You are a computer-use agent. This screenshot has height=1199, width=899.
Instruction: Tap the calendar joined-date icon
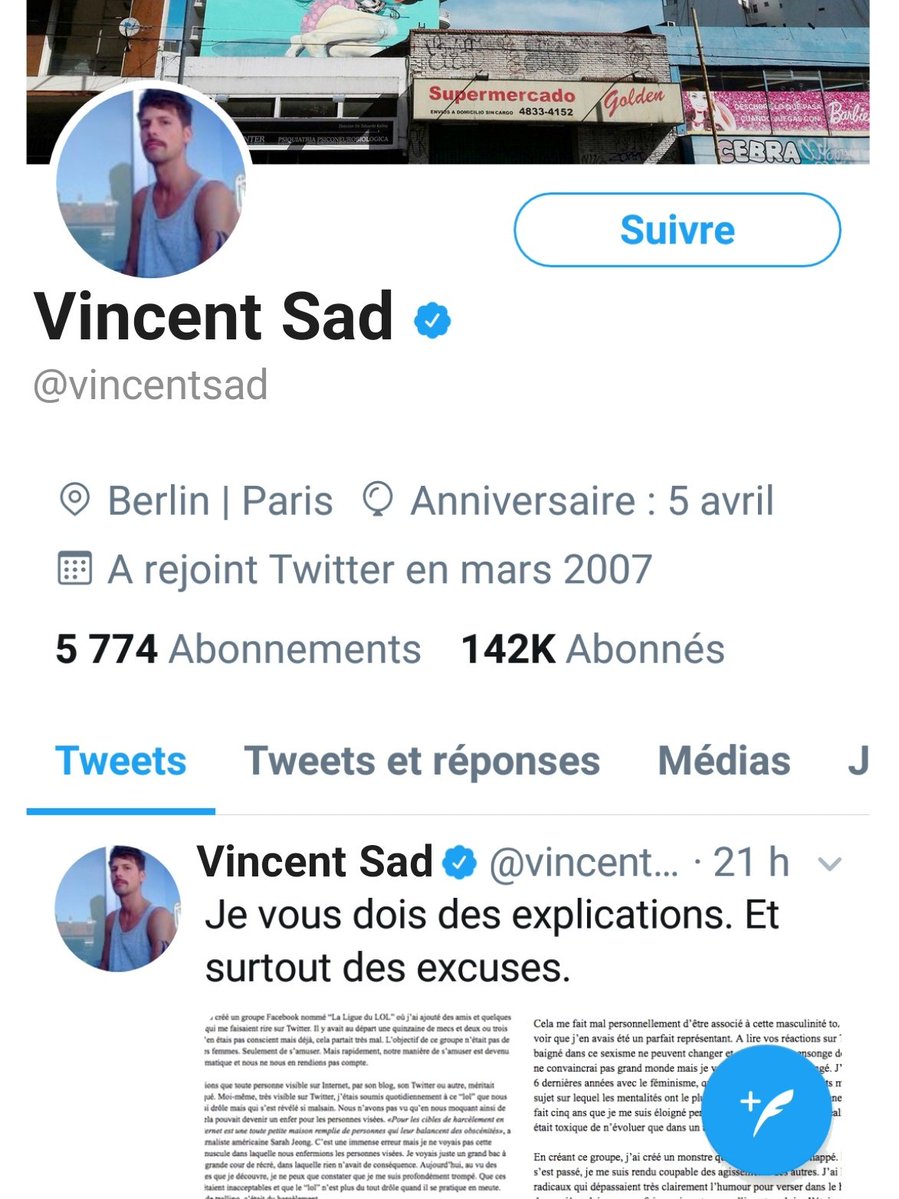74,569
